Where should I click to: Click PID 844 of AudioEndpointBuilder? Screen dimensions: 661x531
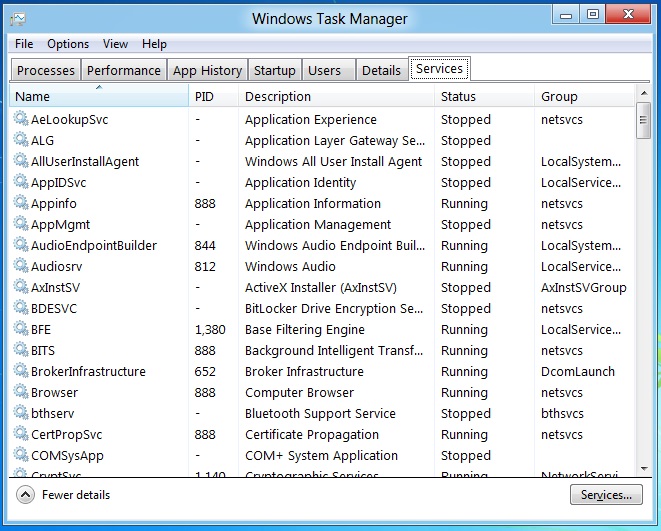[205, 246]
